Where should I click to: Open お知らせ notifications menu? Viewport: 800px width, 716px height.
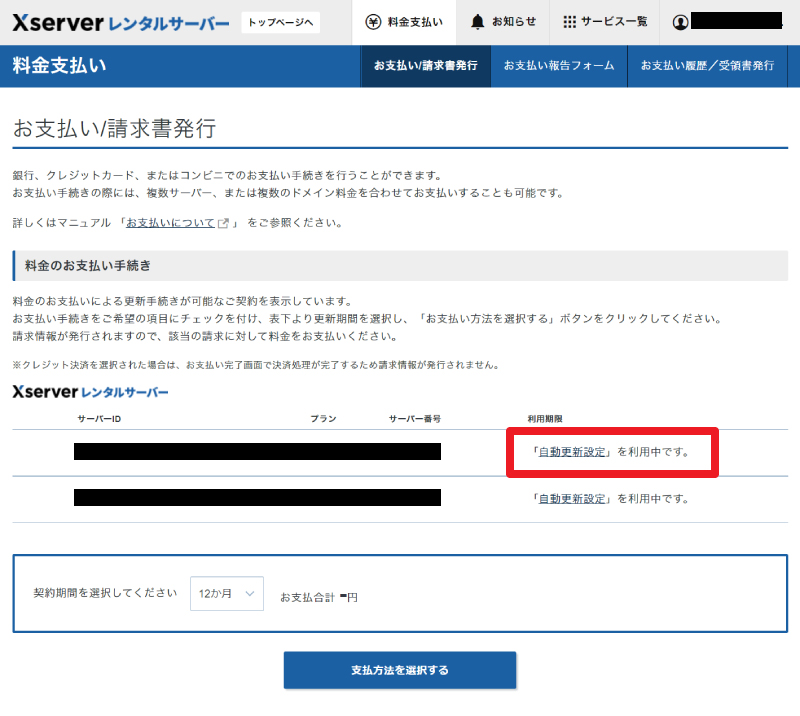point(503,22)
